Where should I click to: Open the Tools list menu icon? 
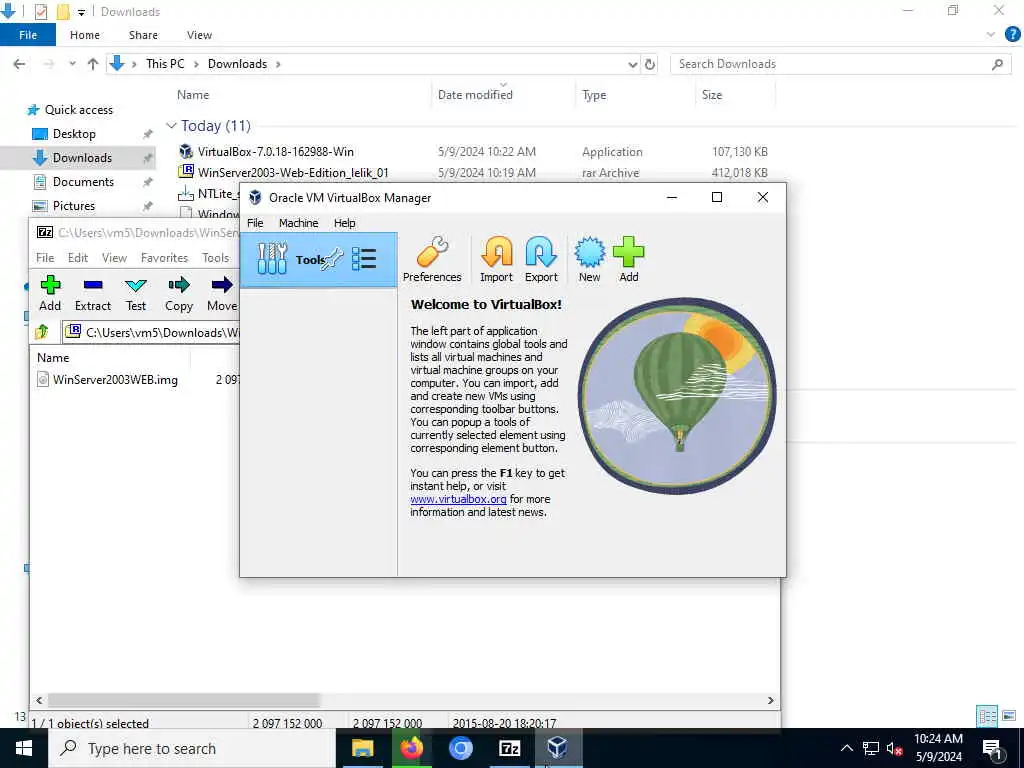tap(364, 259)
